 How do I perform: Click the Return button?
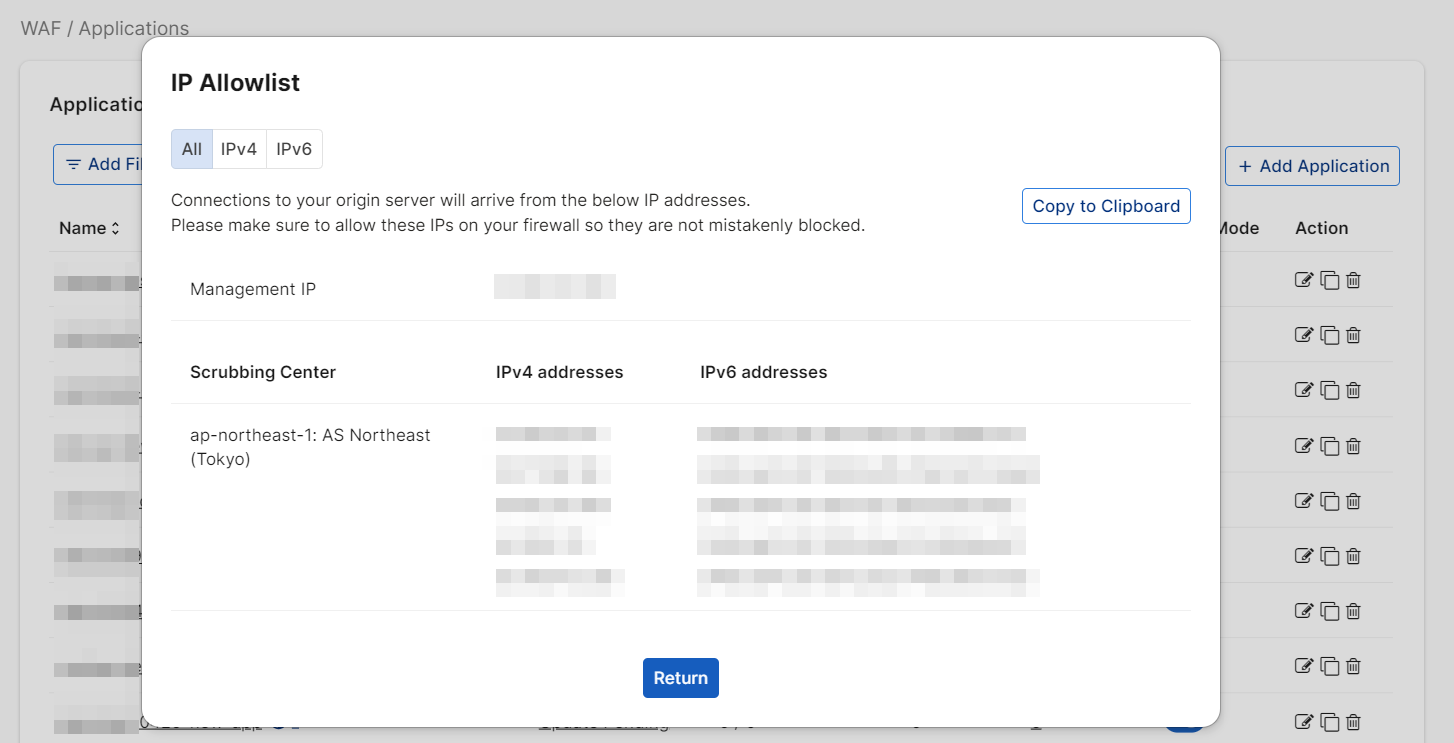click(680, 678)
